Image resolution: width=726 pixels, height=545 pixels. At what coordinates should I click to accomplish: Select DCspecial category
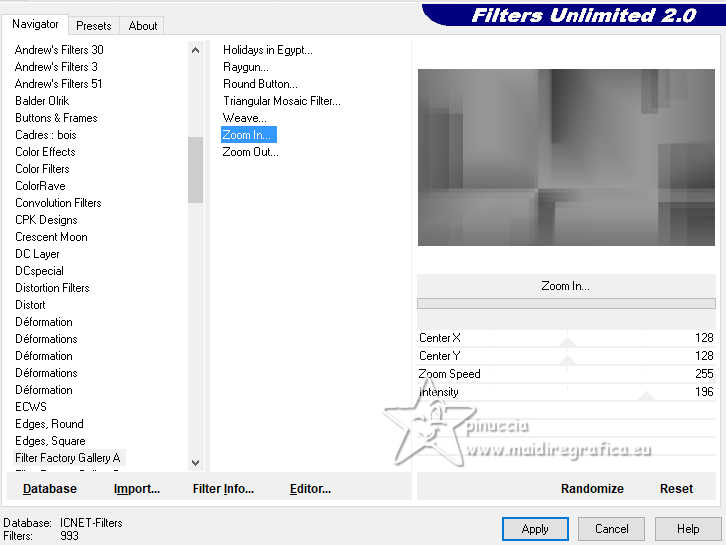[39, 271]
